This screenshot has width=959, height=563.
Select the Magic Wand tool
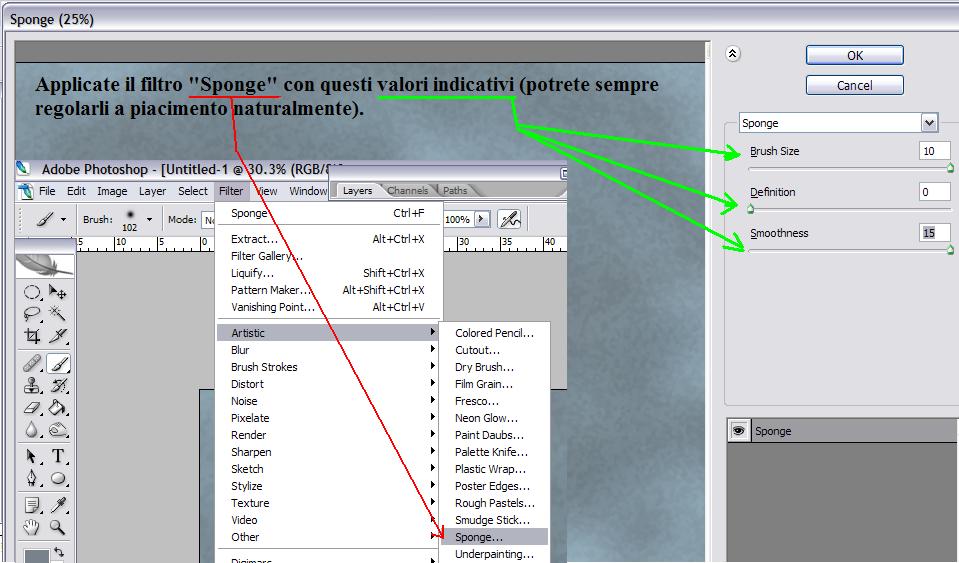tap(57, 314)
